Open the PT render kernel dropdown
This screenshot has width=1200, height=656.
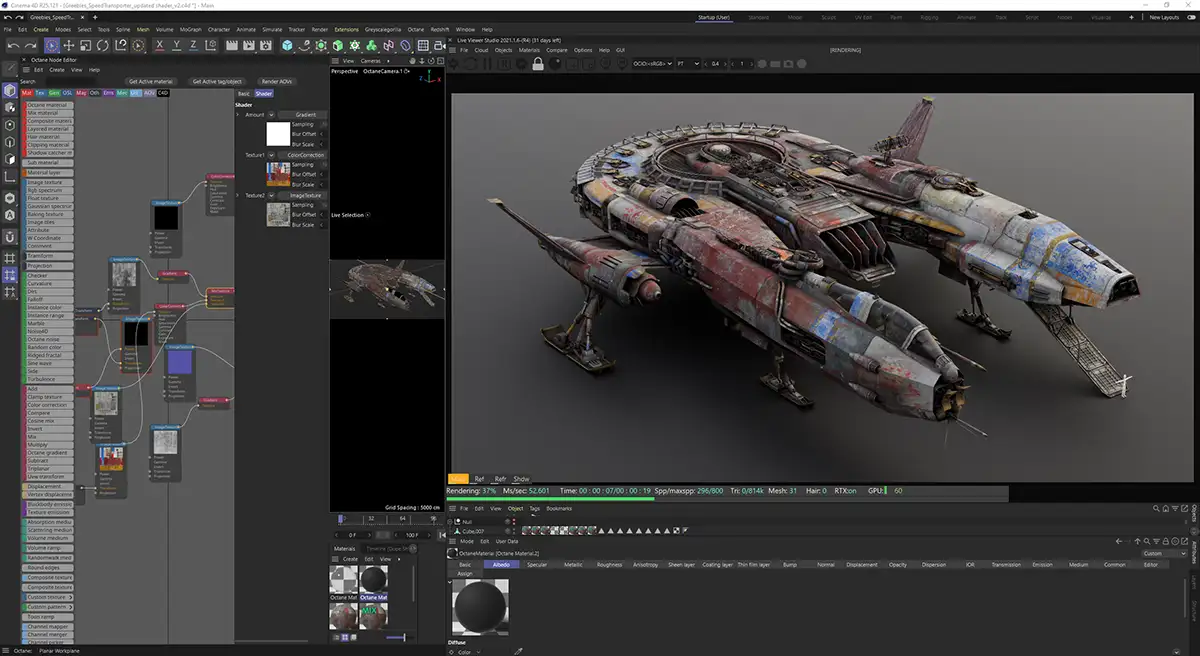[x=687, y=64]
